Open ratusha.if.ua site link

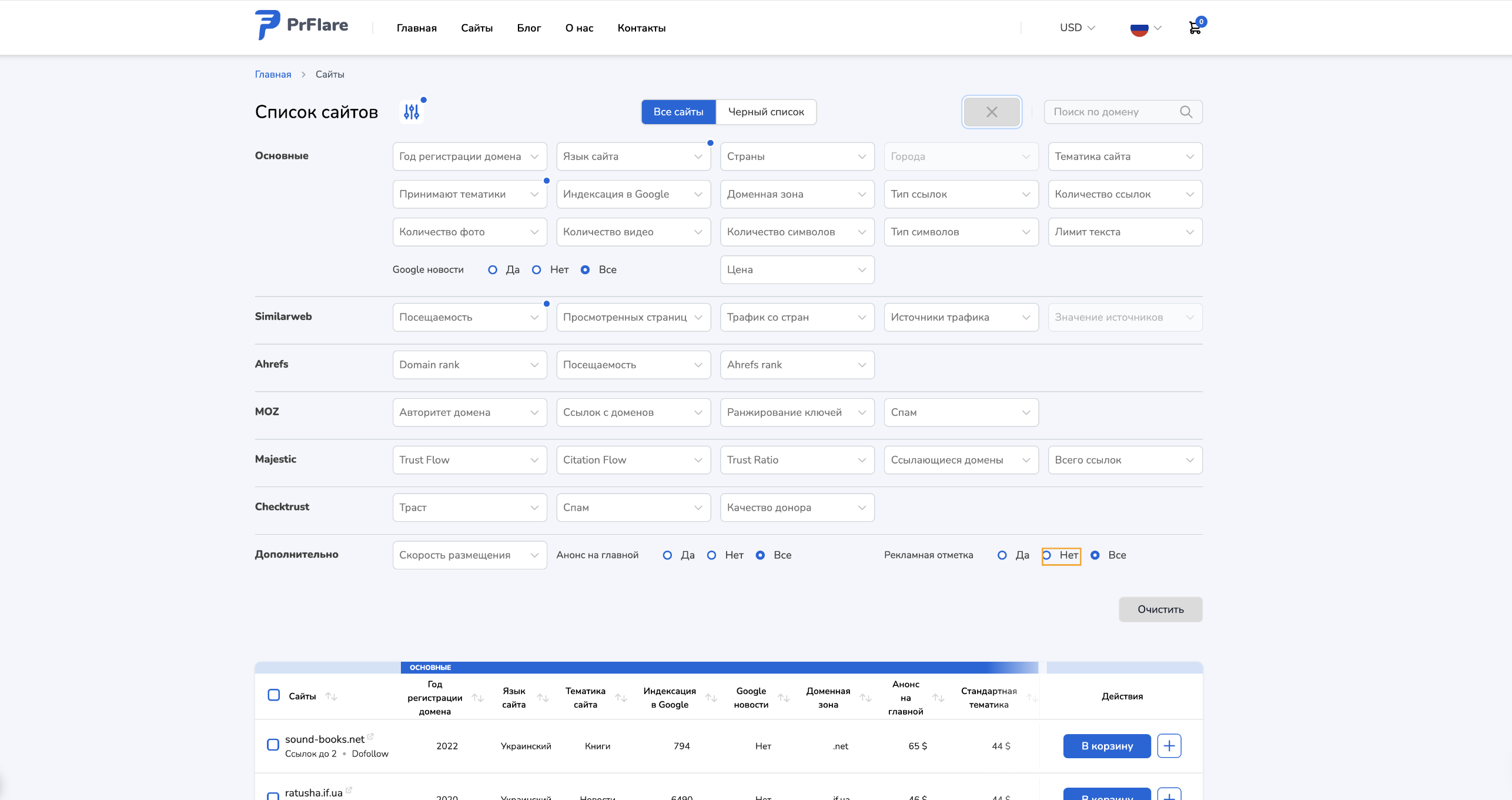[313, 793]
